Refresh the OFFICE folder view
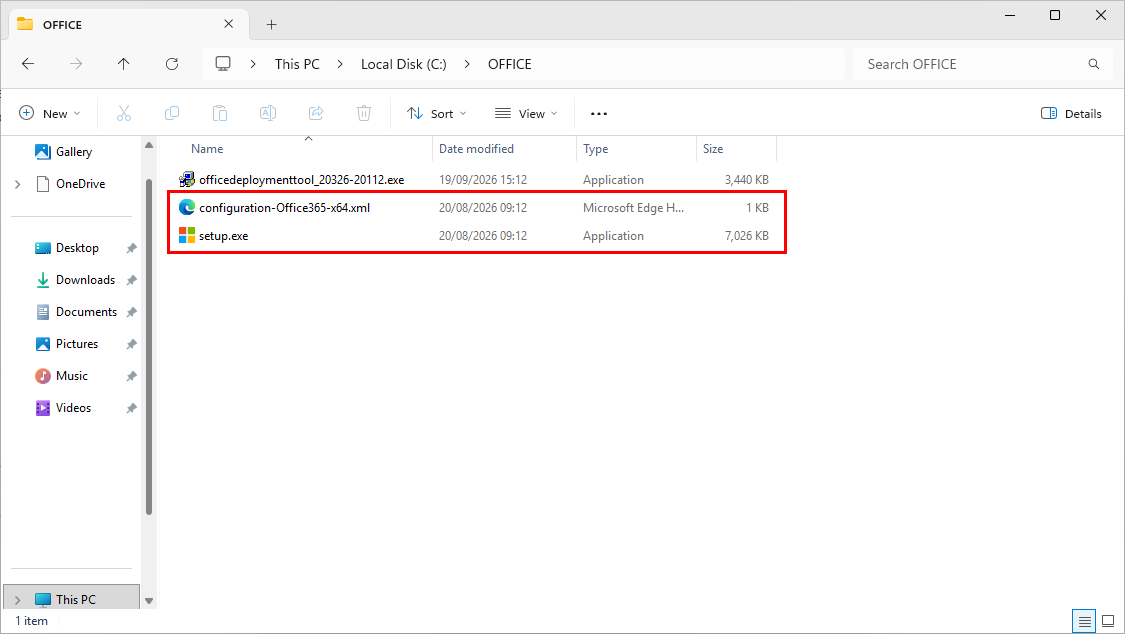The height and width of the screenshot is (634, 1125). coord(172,64)
